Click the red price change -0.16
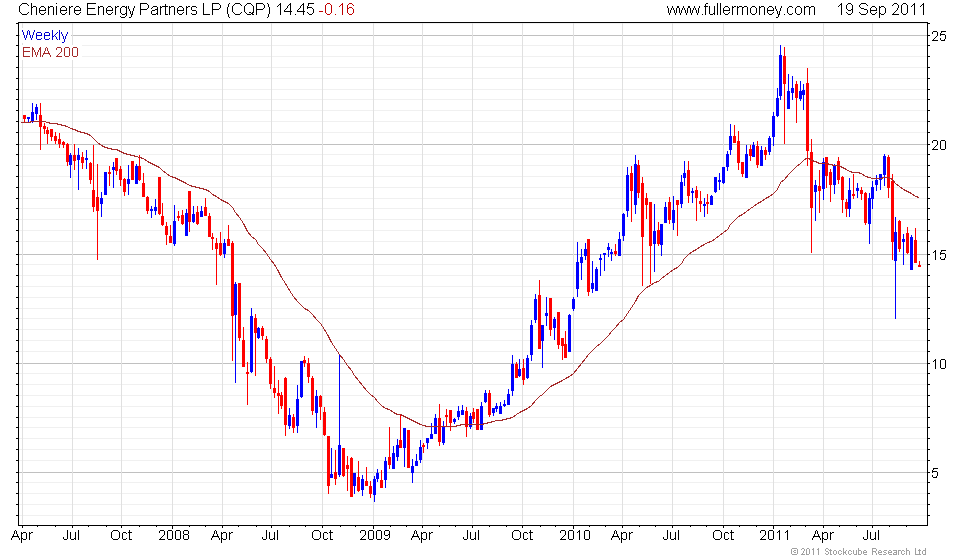This screenshot has width=980, height=560. tap(336, 10)
